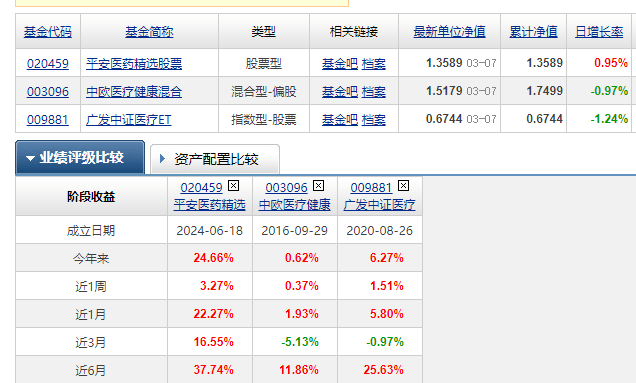Image resolution: width=636 pixels, height=383 pixels.
Task: Remove fund 020459 using its X icon
Action: (233, 186)
